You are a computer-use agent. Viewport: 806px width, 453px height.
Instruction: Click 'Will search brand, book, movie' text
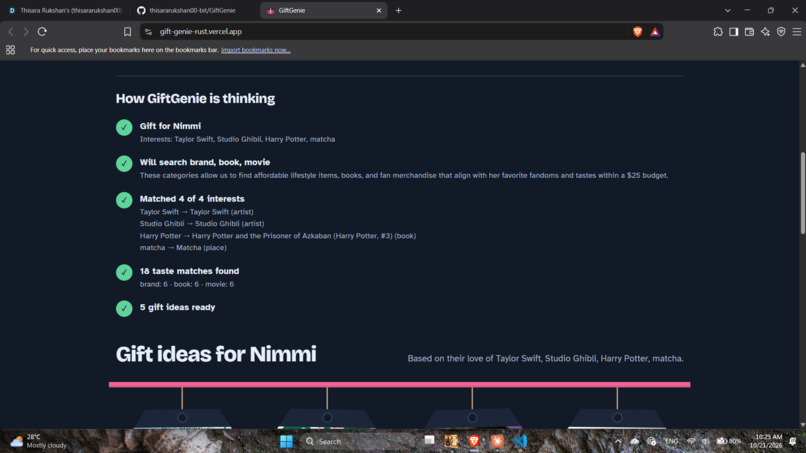coord(205,162)
